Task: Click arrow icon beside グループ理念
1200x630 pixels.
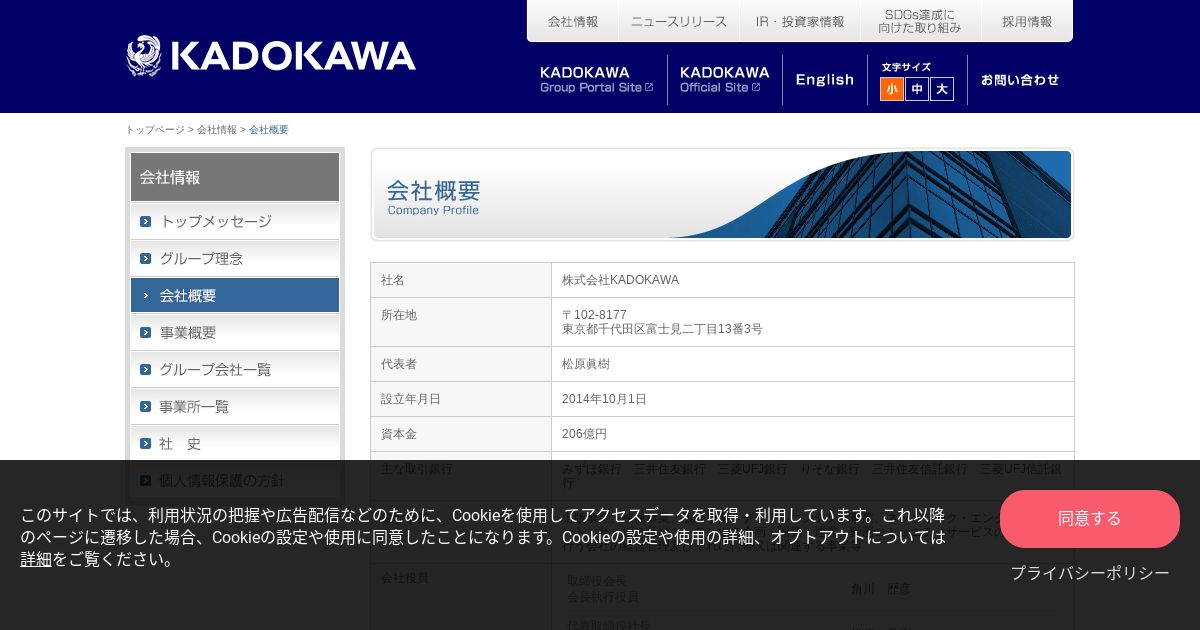Action: click(x=146, y=258)
